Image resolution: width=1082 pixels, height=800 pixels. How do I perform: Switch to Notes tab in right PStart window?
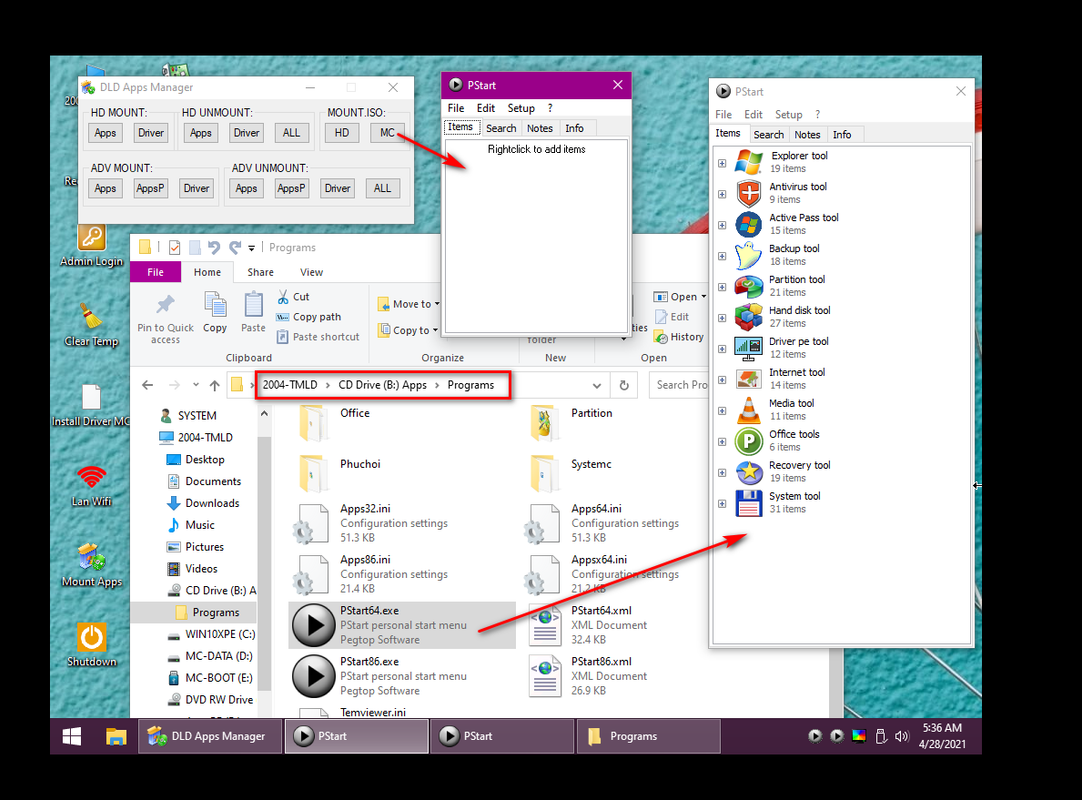[x=807, y=135]
